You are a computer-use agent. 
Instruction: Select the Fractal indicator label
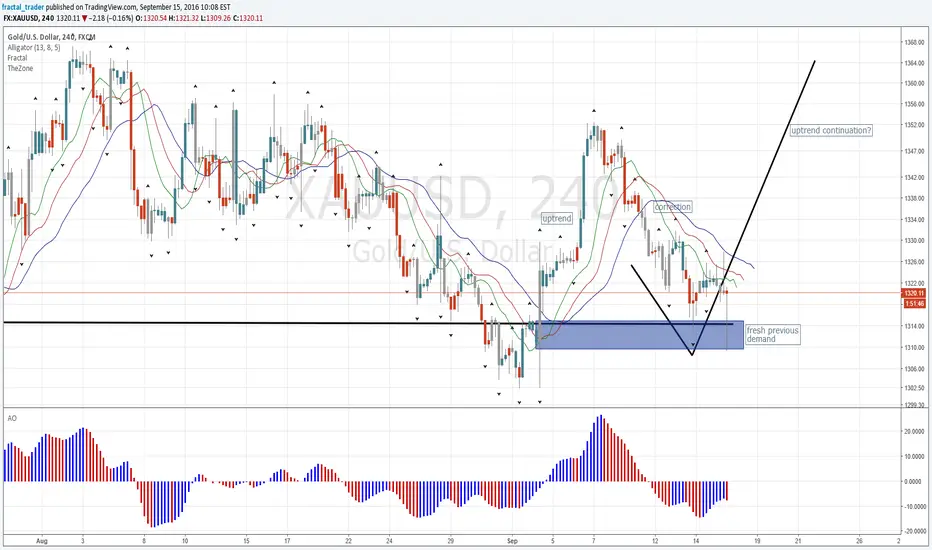(17, 58)
